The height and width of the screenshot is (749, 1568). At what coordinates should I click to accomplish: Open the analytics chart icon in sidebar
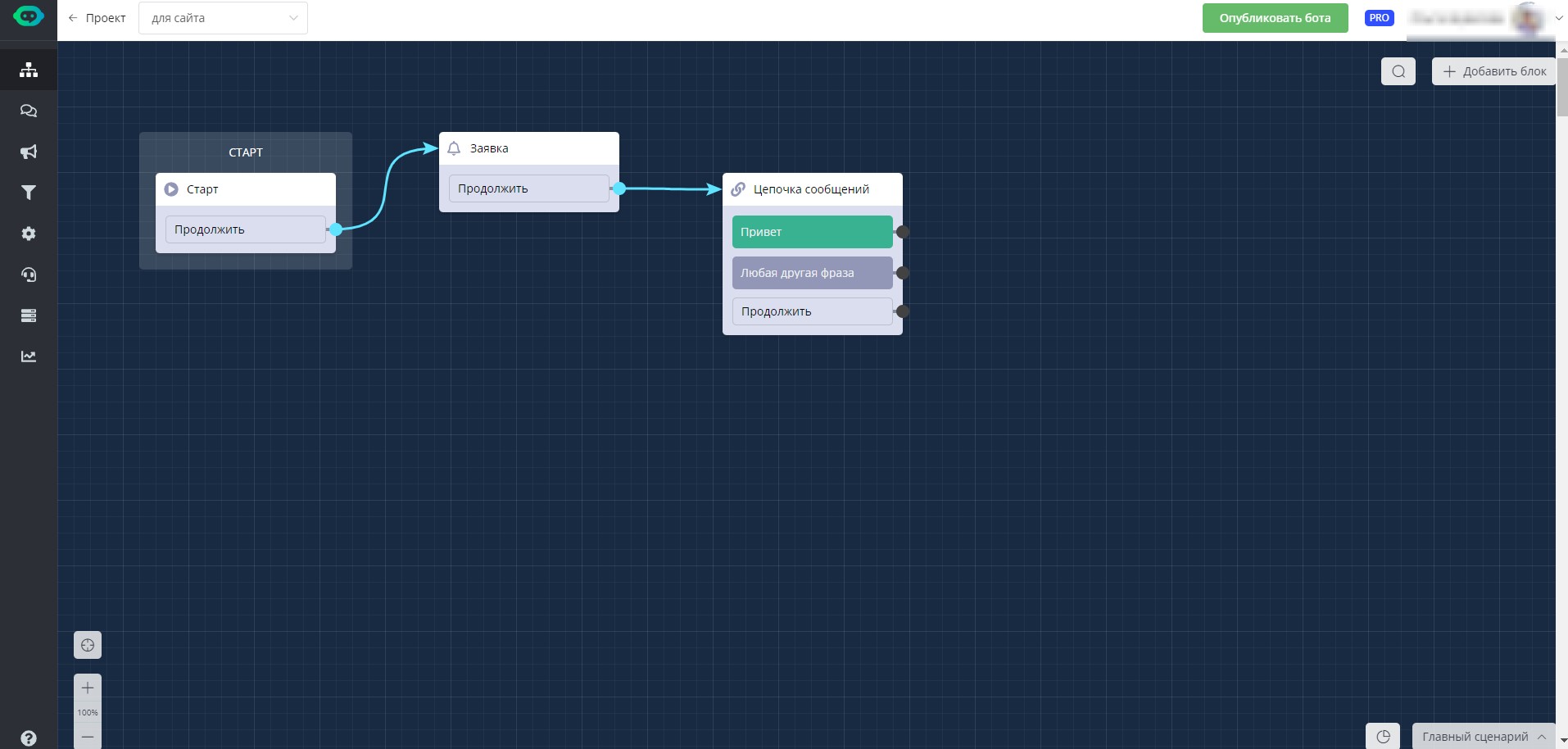(29, 356)
